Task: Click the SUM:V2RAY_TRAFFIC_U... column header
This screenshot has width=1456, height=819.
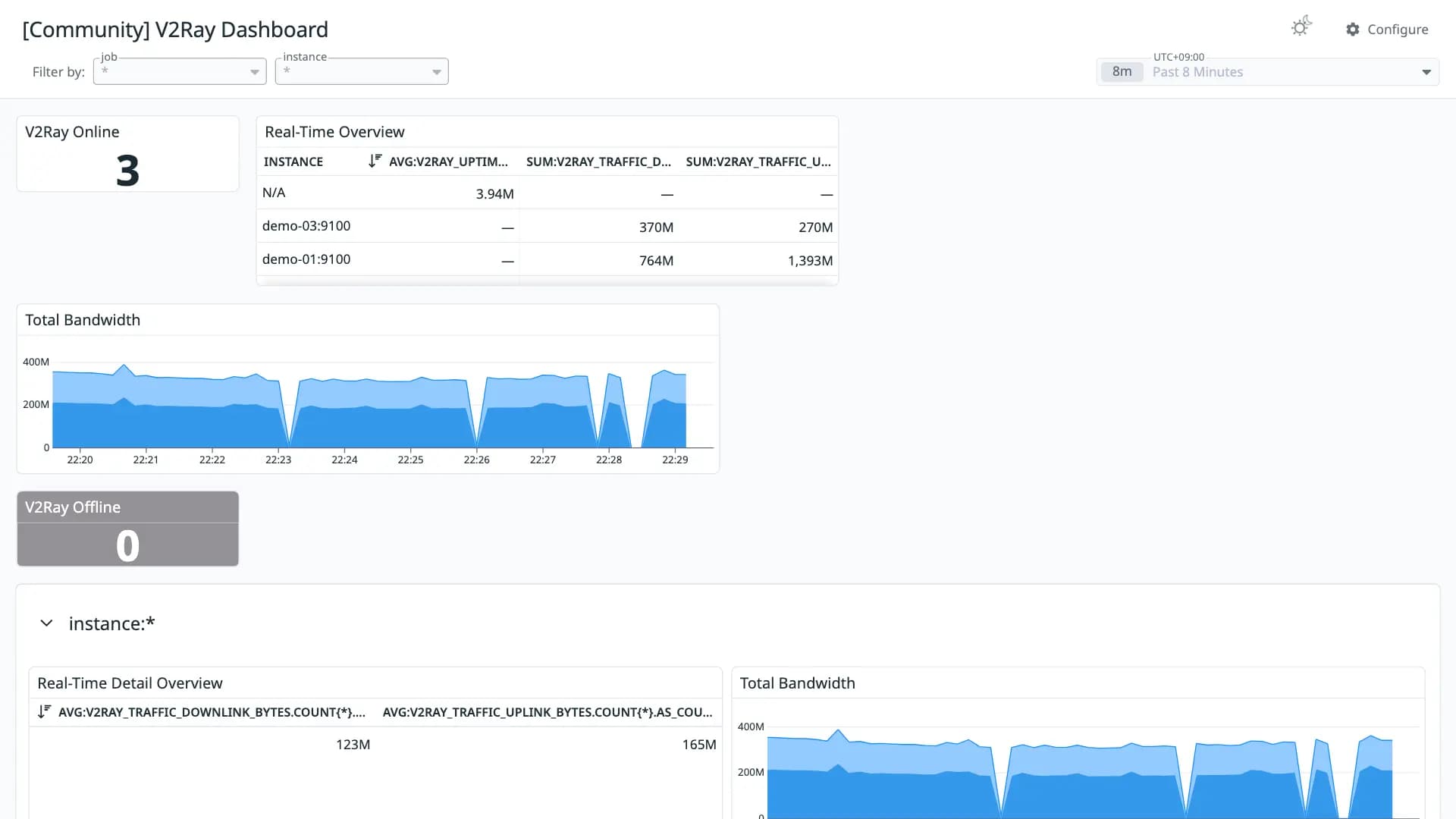Action: [x=758, y=162]
